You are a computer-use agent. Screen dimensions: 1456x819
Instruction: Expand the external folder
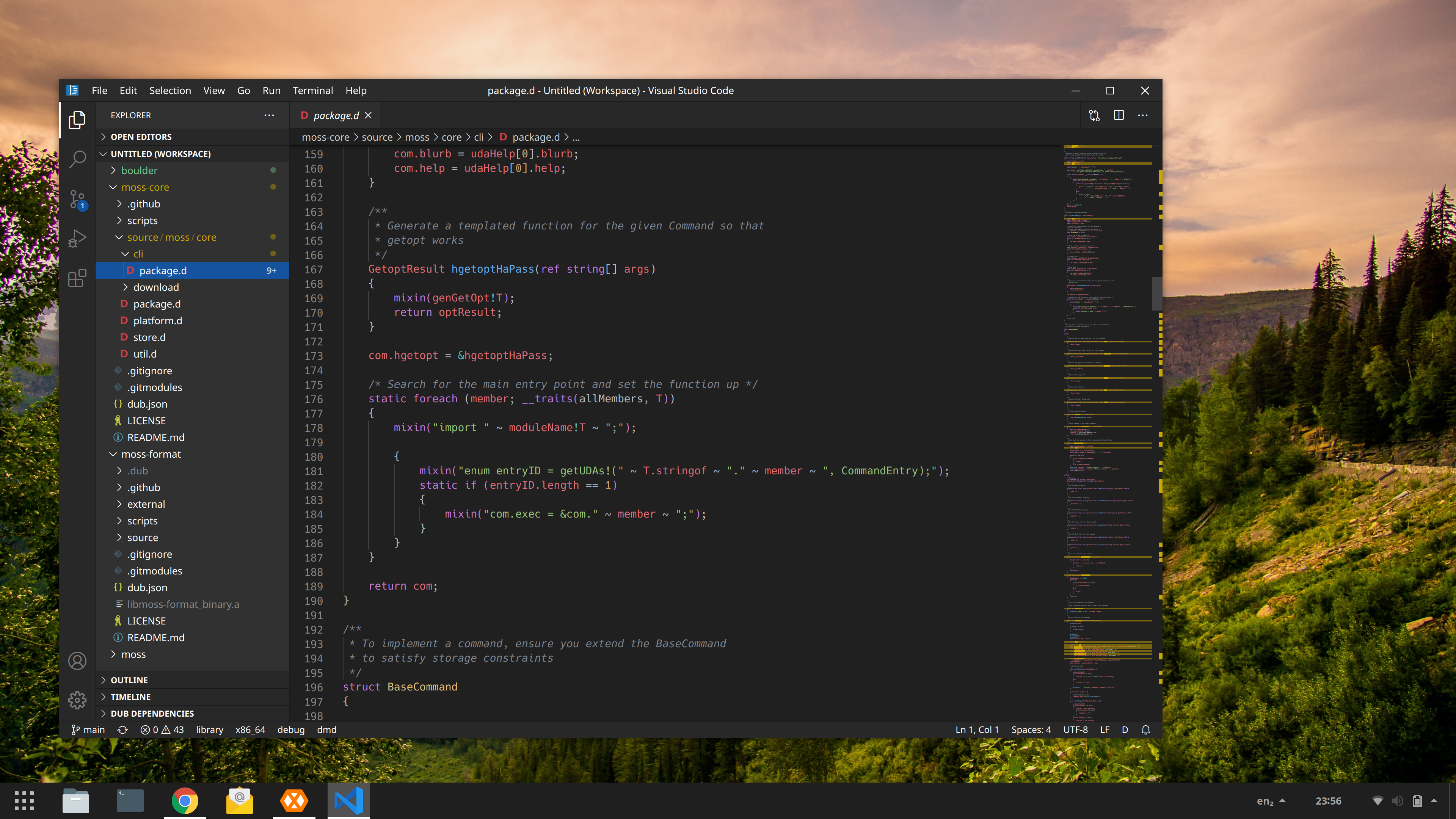192,504
